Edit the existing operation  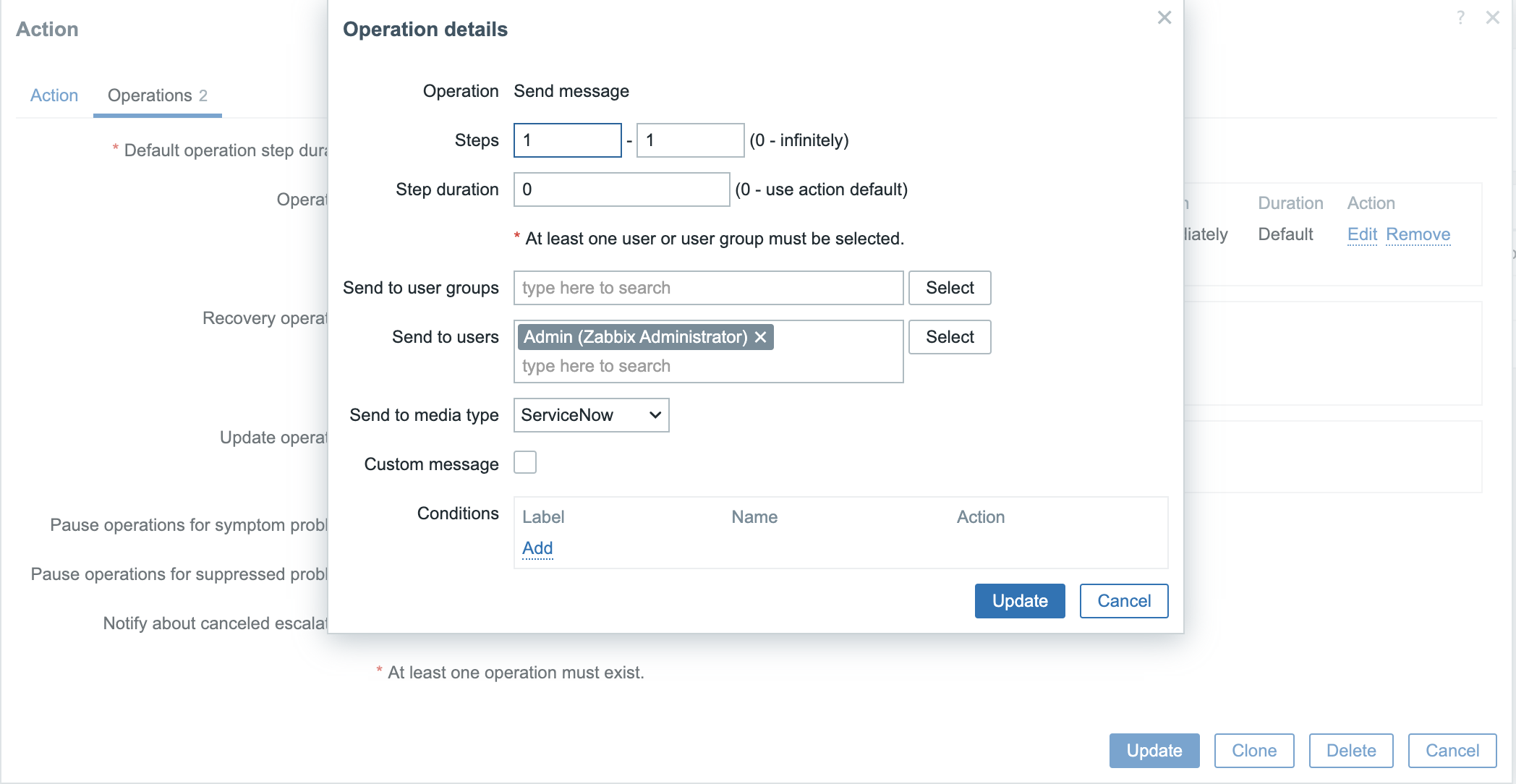1361,234
